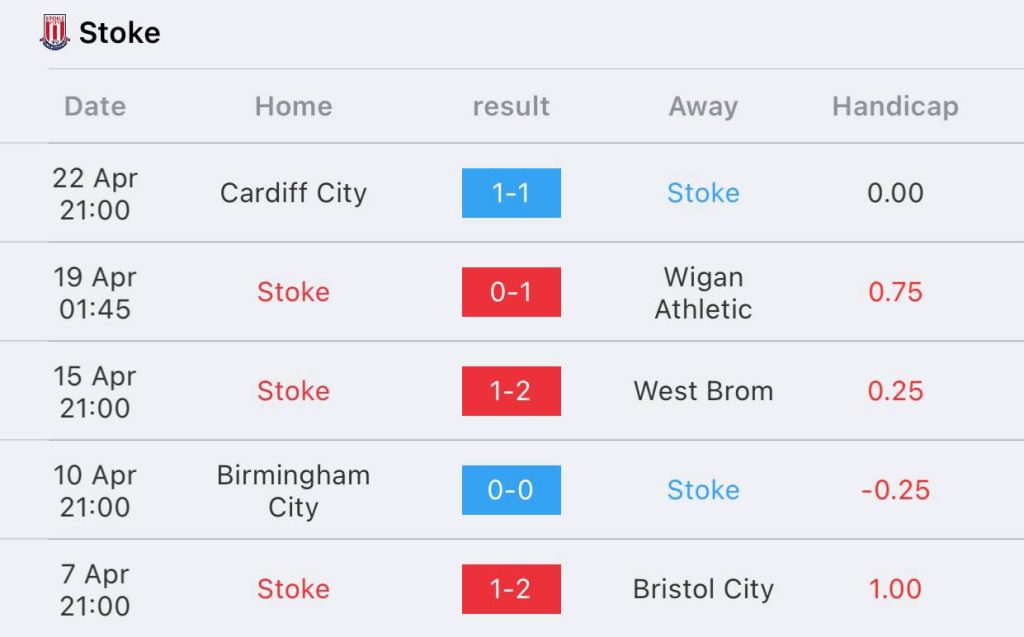Select the 22 Apr 21:00 match date

(x=95, y=193)
